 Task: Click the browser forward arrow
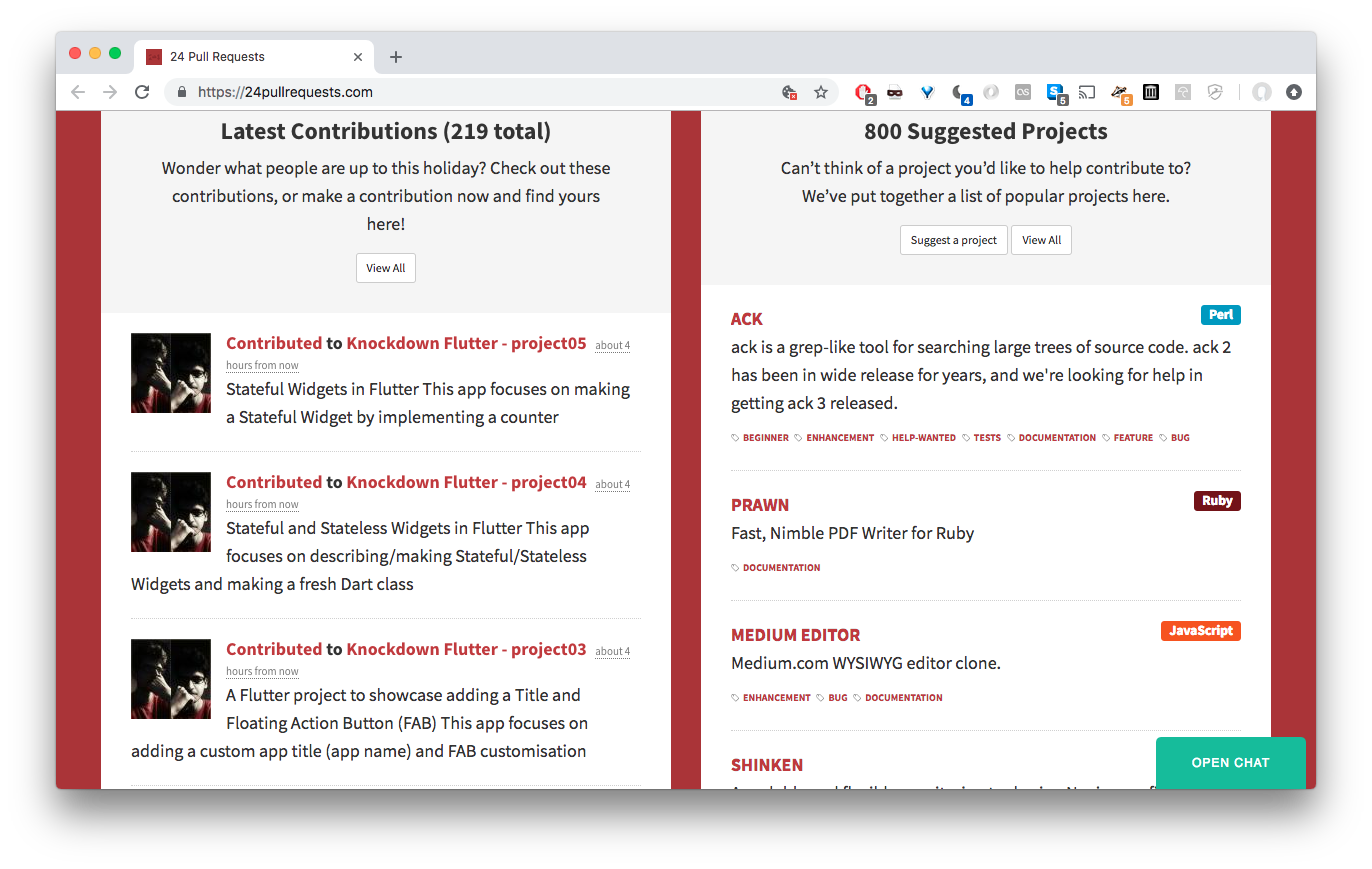tap(110, 92)
